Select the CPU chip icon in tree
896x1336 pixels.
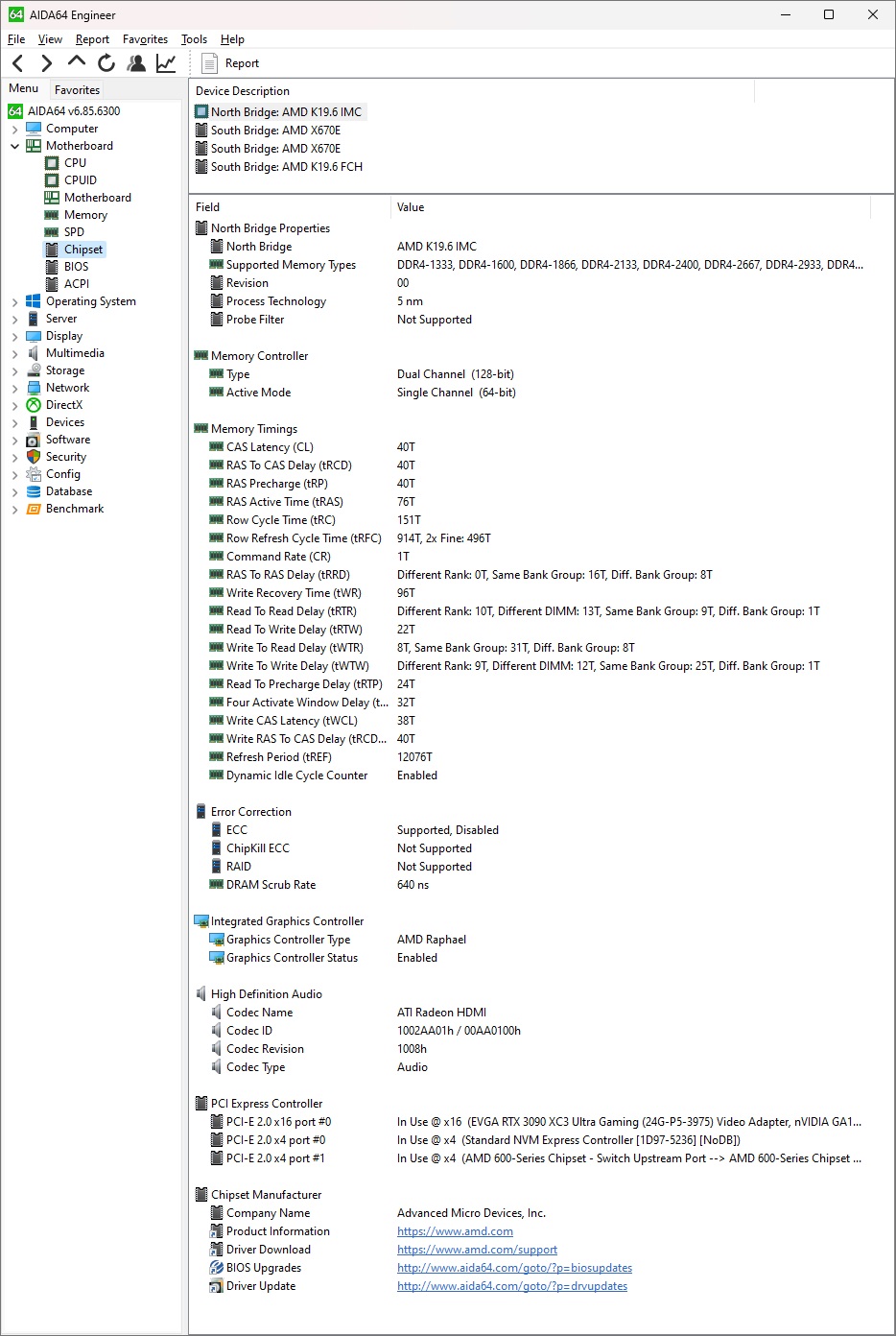click(x=52, y=163)
